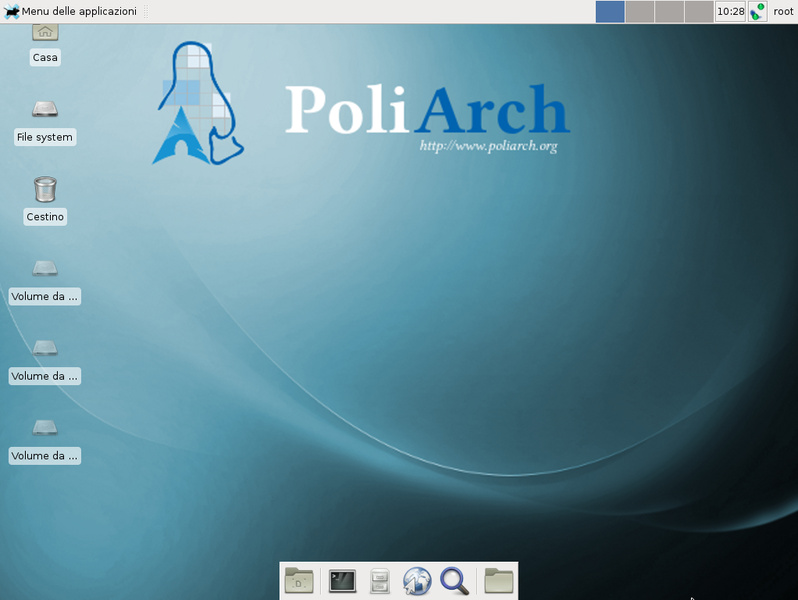This screenshot has width=798, height=600.
Task: Open the file cabinet manager launcher
Action: 380,581
